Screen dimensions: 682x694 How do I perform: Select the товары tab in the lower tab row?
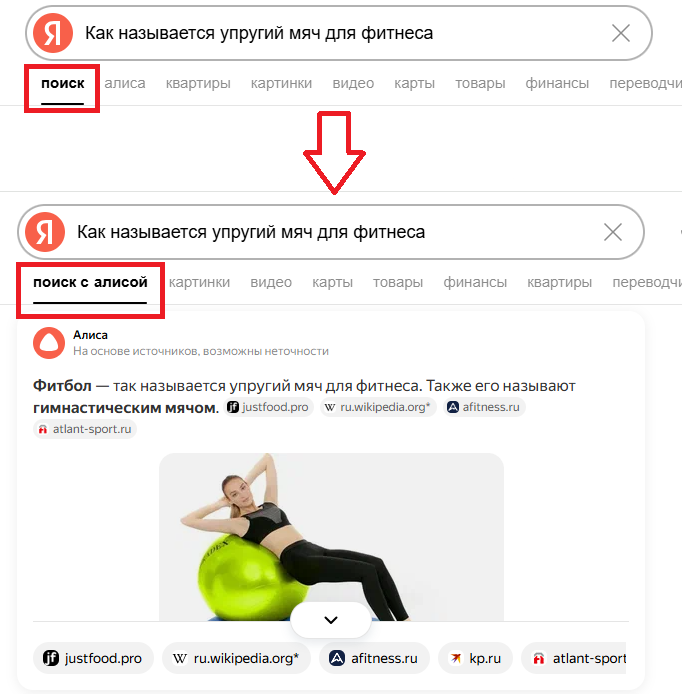coord(398,282)
